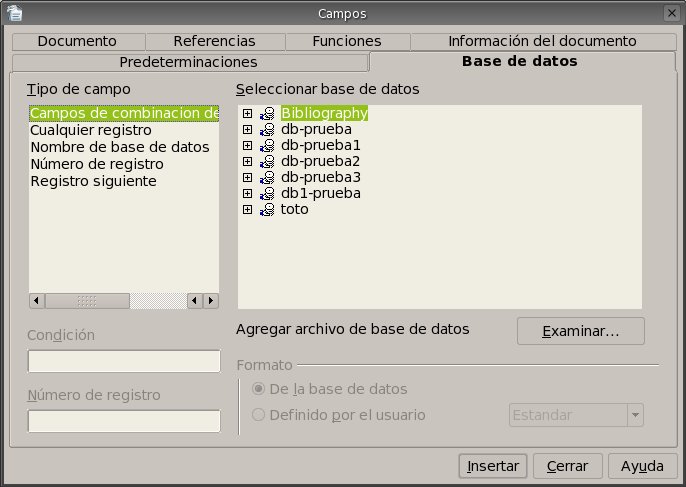
Task: Click the database icon beside db1-prueba
Action: (x=267, y=194)
